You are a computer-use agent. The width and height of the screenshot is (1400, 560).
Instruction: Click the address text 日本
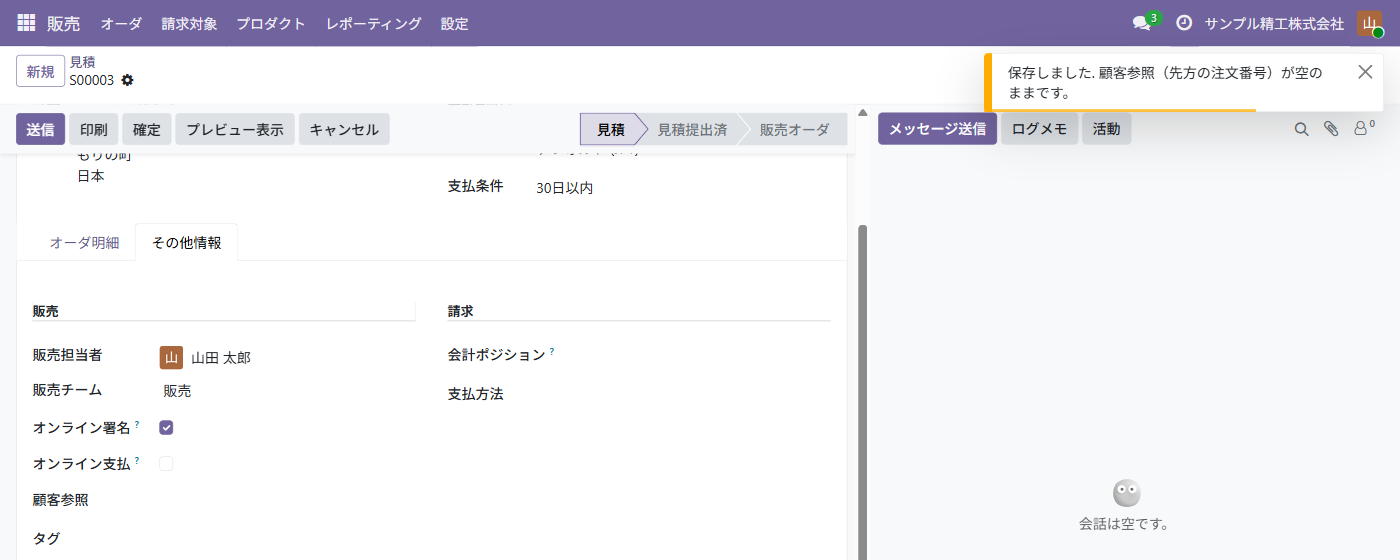[x=91, y=176]
